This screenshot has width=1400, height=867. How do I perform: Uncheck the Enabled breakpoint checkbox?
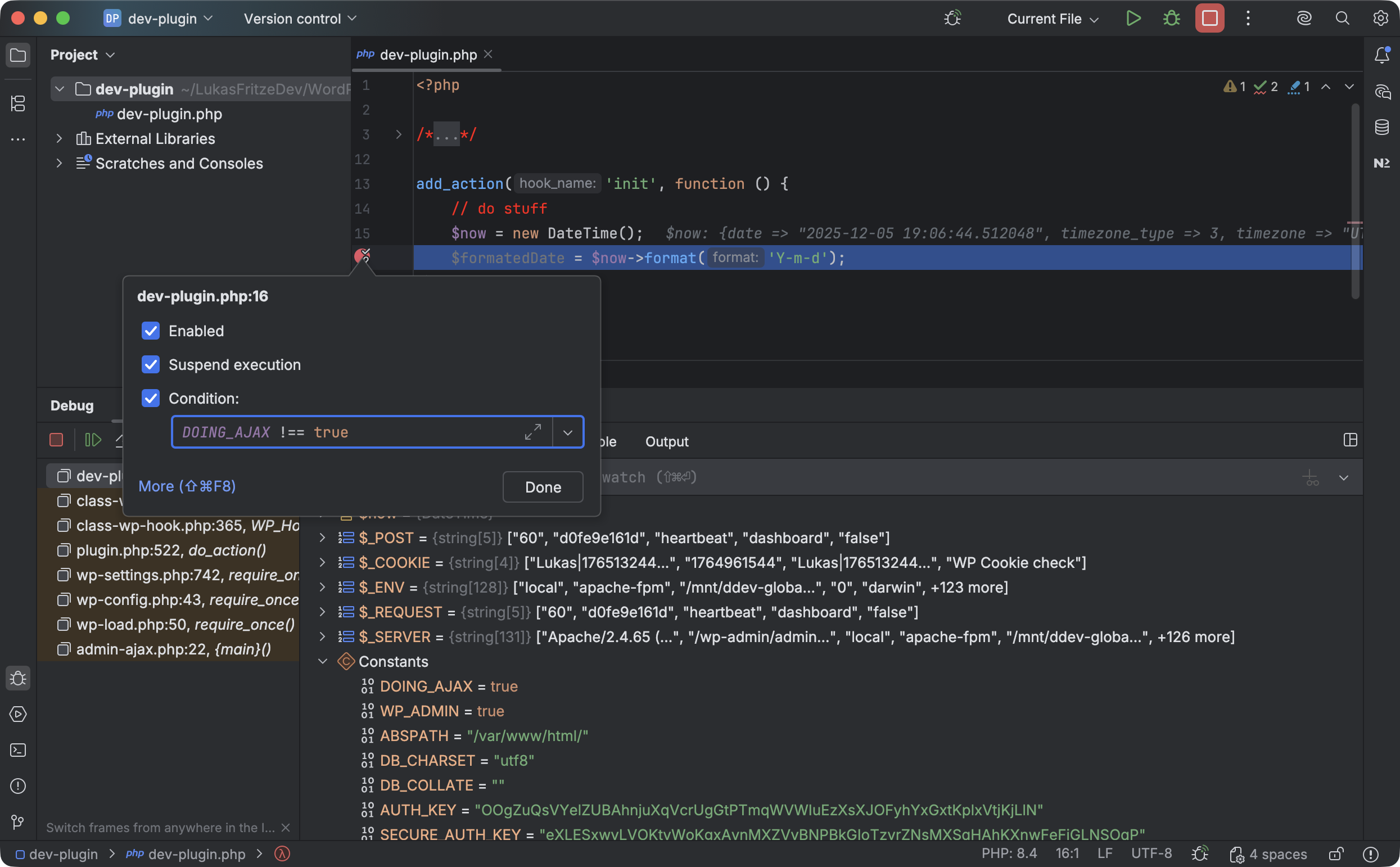[x=150, y=331]
